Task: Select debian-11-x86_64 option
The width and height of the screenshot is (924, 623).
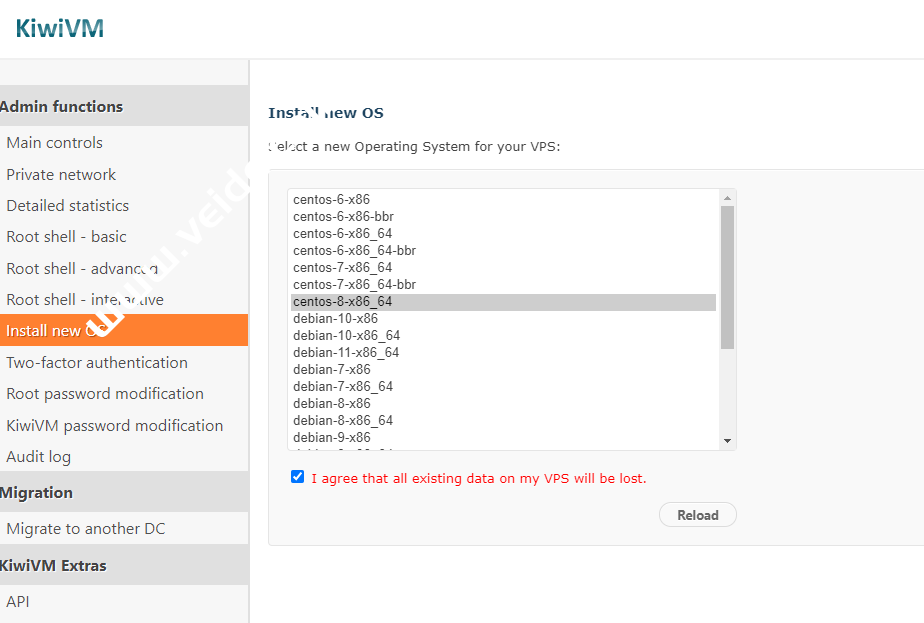Action: [503, 352]
